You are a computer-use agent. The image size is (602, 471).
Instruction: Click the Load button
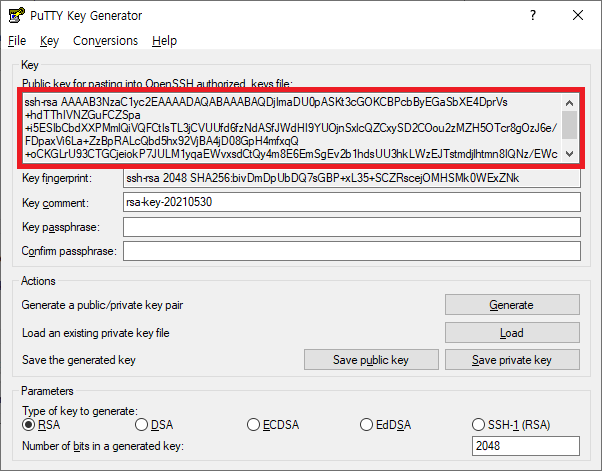[x=512, y=332]
